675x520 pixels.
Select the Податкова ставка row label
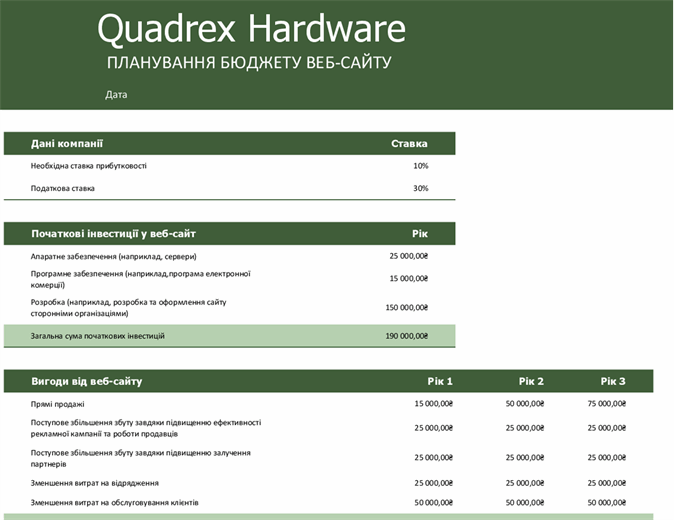coord(63,188)
